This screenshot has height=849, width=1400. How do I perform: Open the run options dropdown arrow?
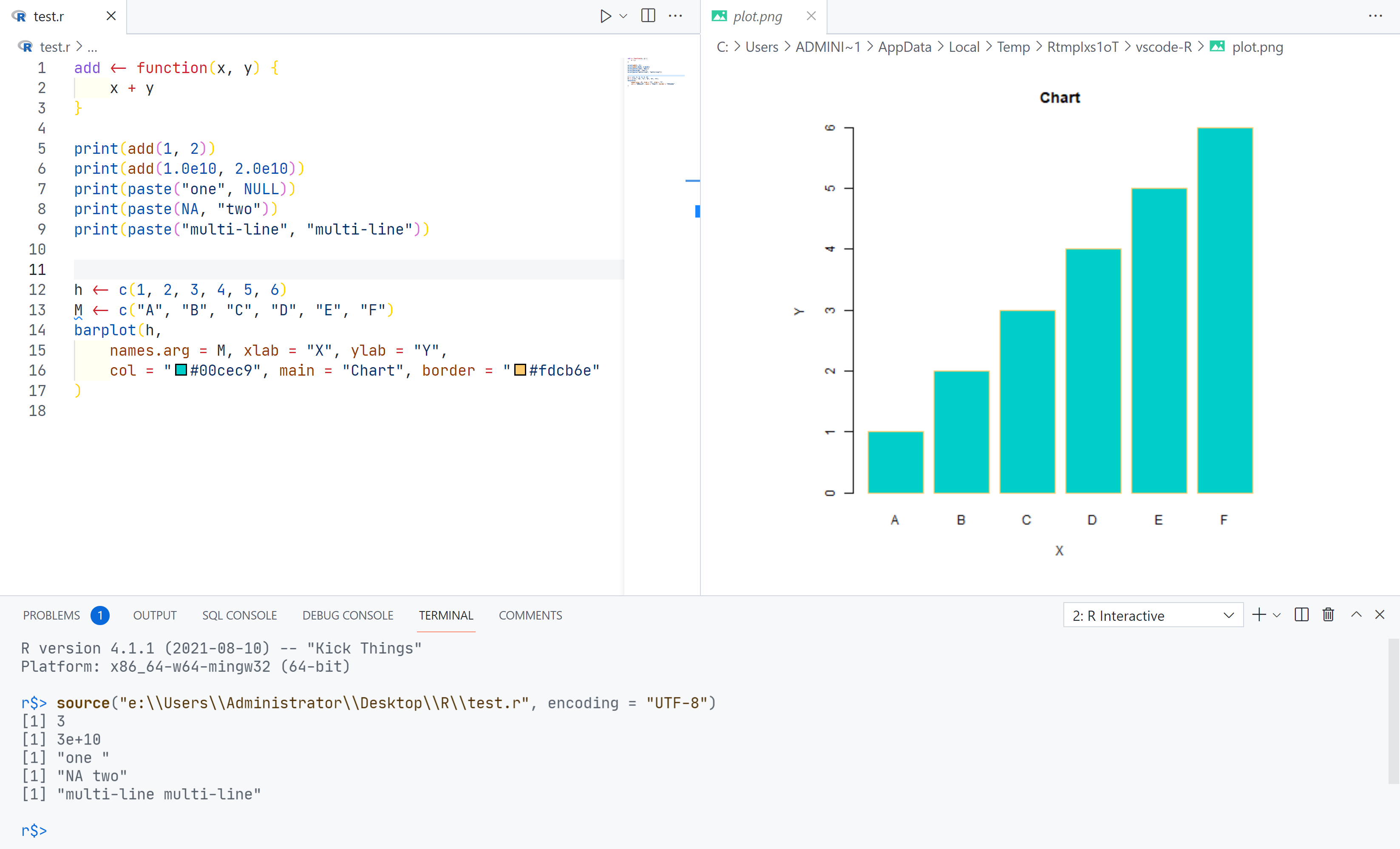click(x=623, y=16)
